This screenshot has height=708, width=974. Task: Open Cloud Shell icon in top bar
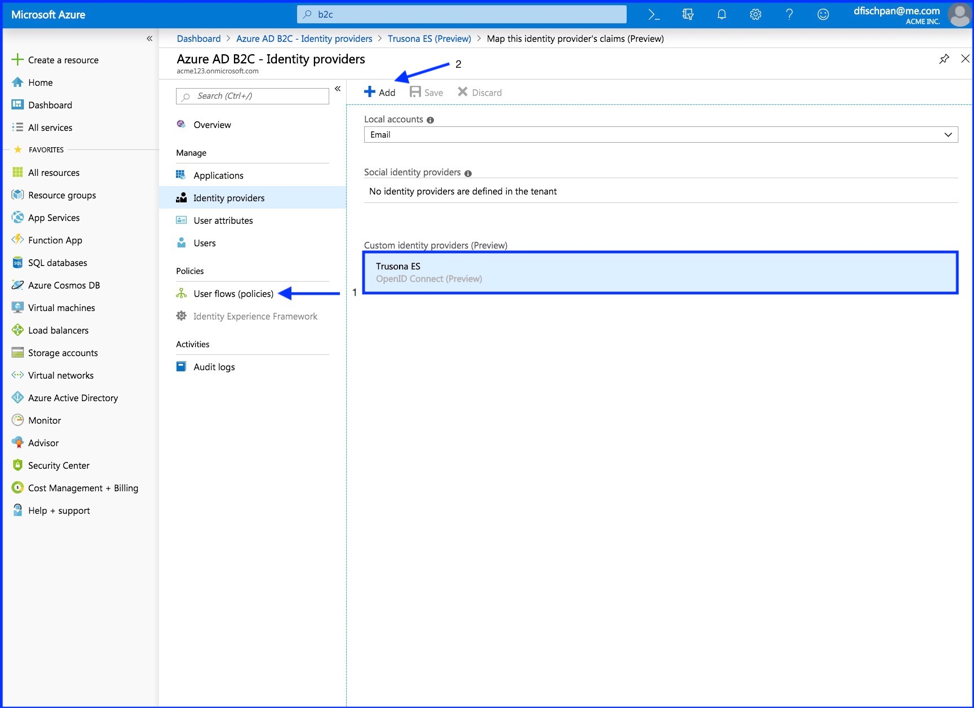(653, 14)
